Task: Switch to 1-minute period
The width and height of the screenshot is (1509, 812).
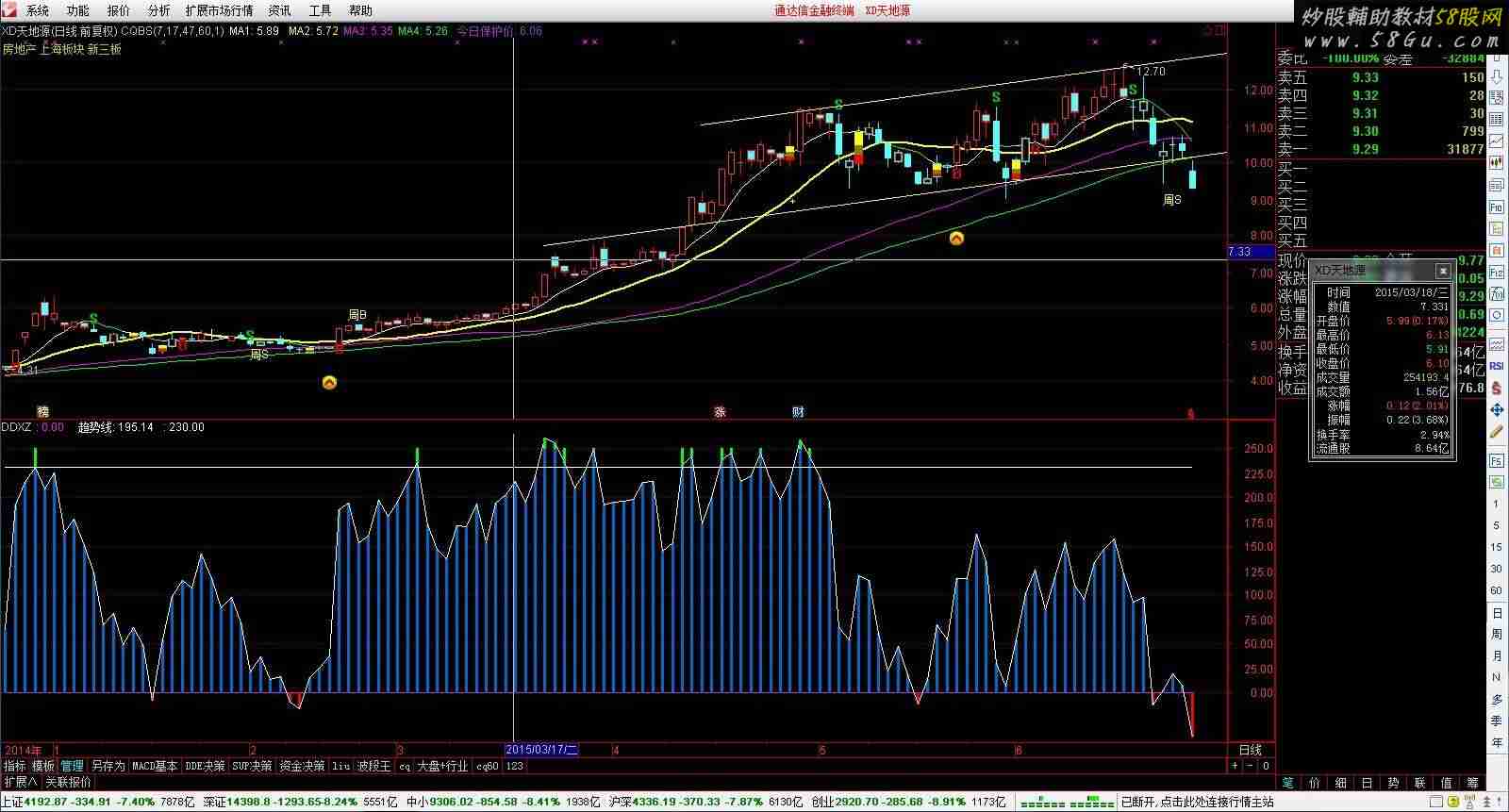Action: tap(1496, 504)
